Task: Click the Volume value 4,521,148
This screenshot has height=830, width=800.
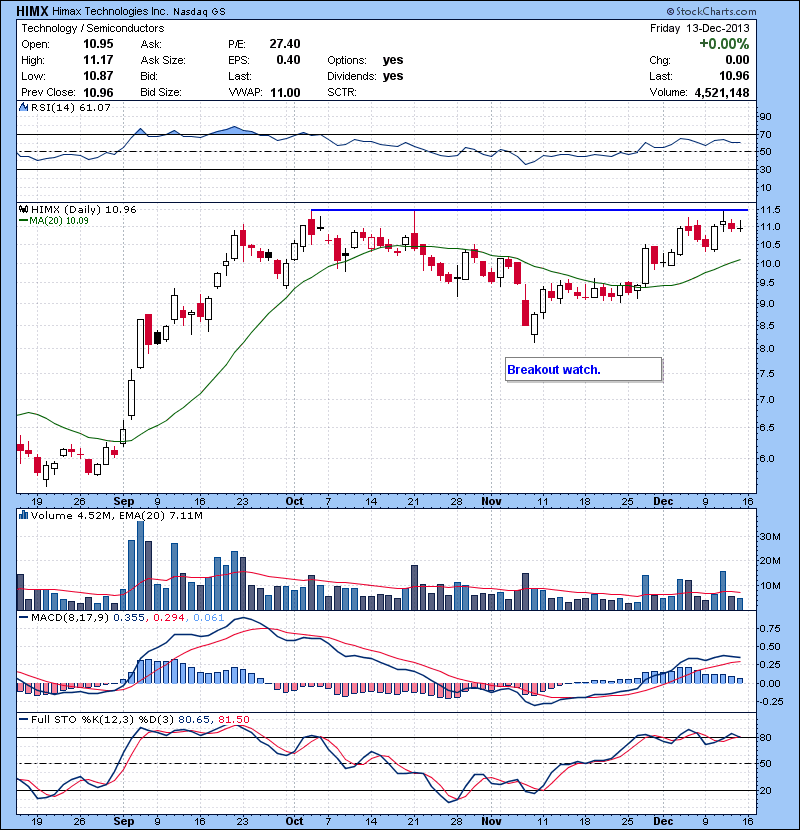Action: point(722,93)
